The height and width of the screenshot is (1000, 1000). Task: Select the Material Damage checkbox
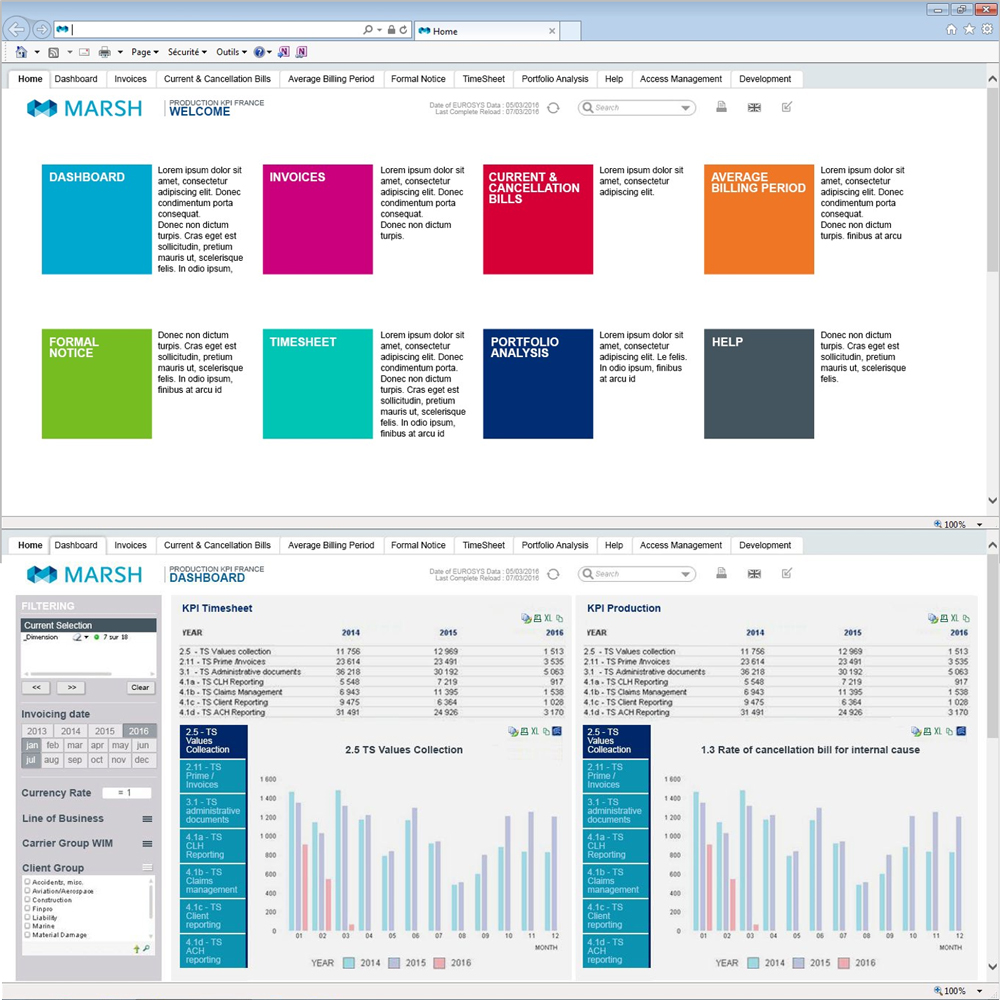click(27, 934)
